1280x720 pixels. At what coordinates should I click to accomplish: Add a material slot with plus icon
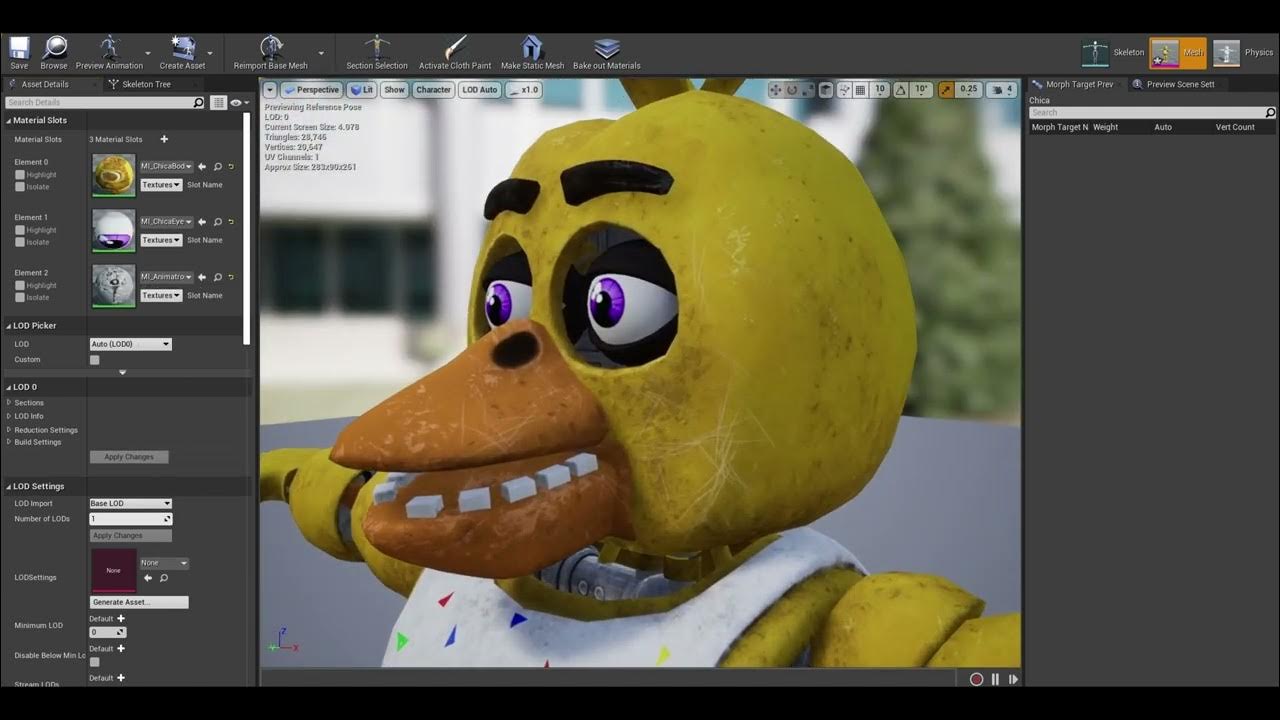pos(164,139)
